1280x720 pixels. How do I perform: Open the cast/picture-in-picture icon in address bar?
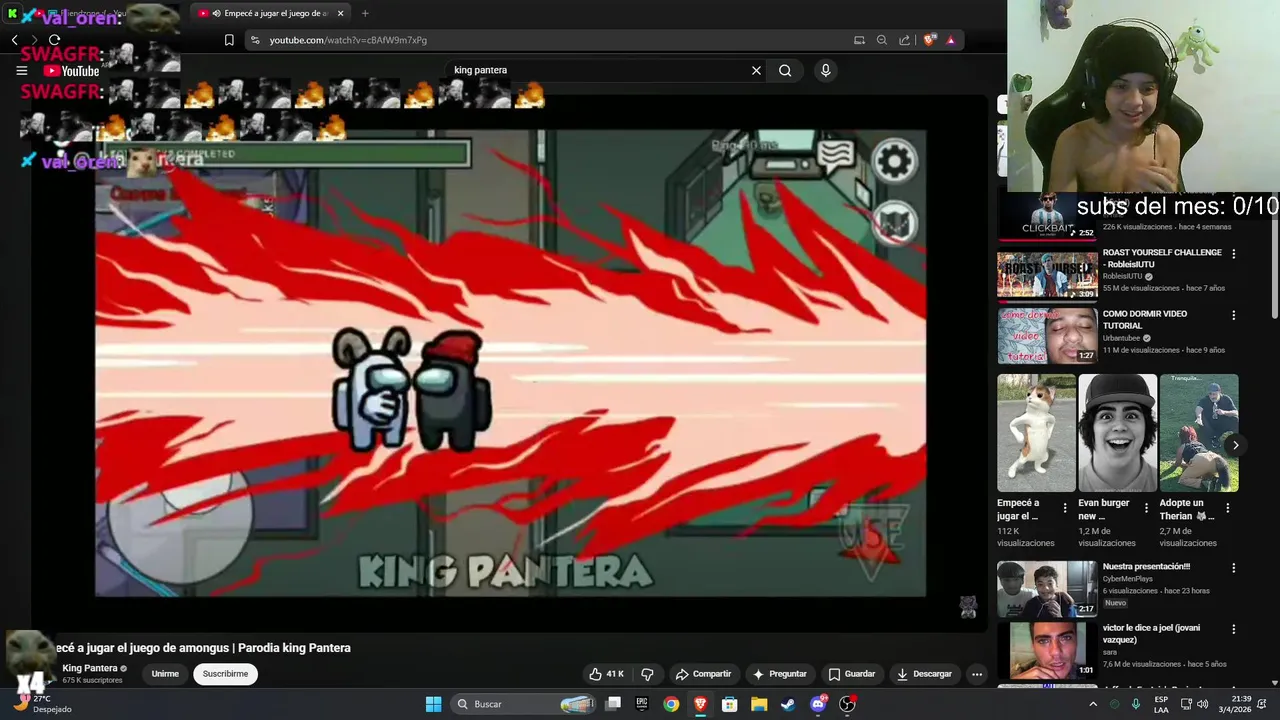(859, 40)
